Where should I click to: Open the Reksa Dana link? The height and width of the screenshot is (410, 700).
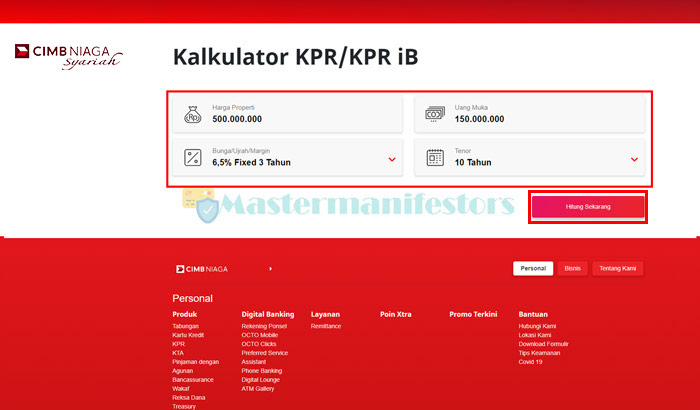(189, 397)
